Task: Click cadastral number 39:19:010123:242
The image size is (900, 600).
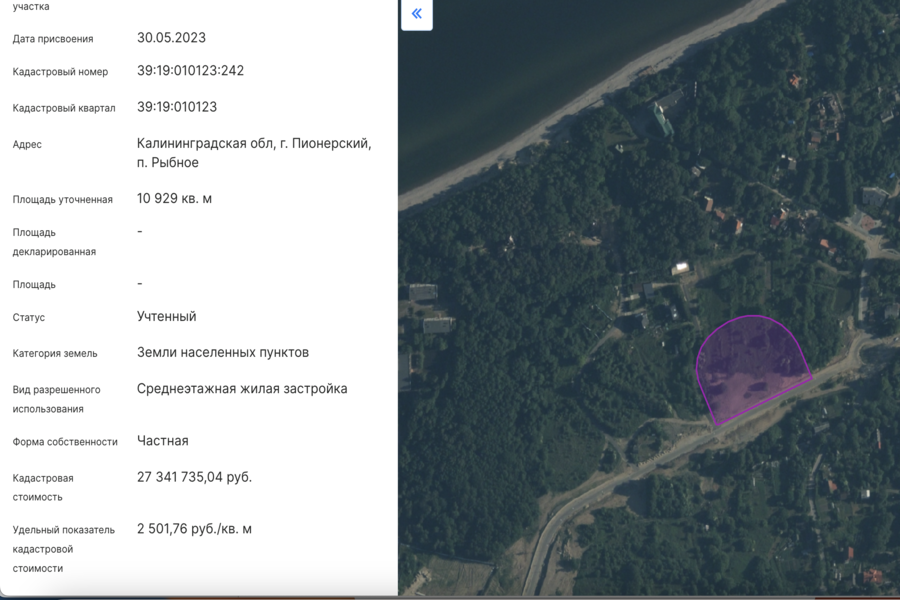Action: [x=190, y=71]
